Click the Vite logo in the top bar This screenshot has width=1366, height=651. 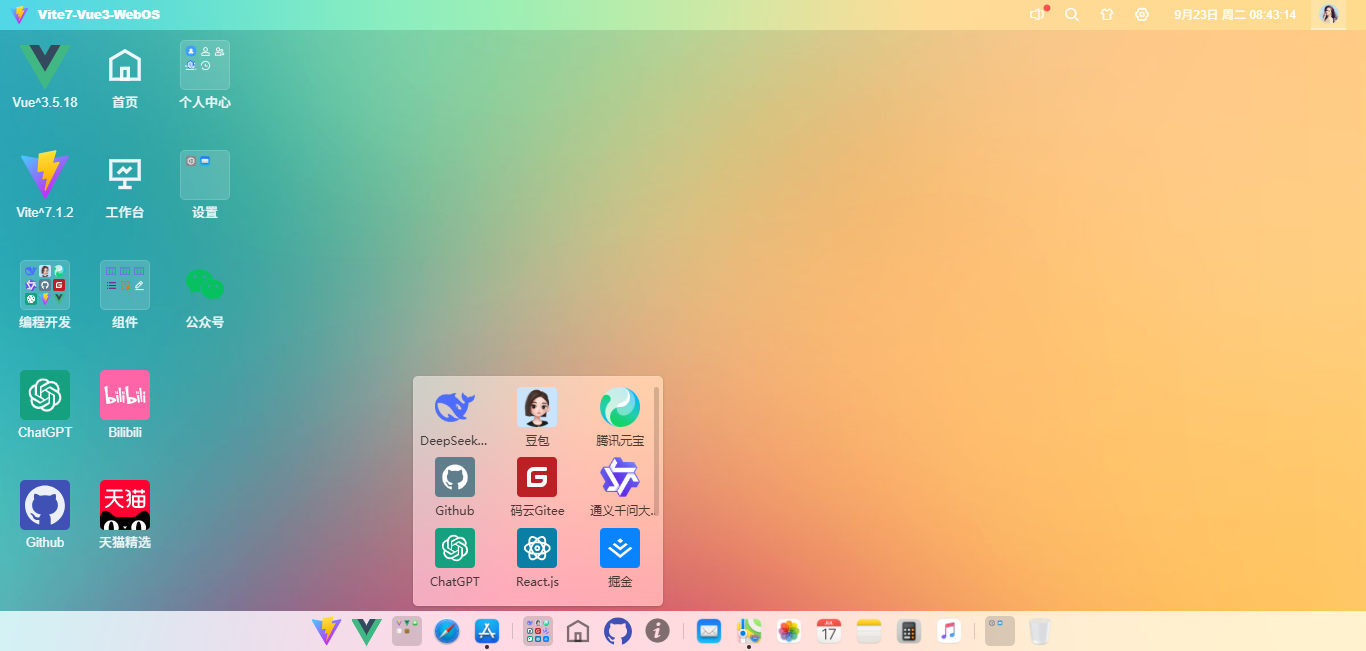tap(19, 15)
